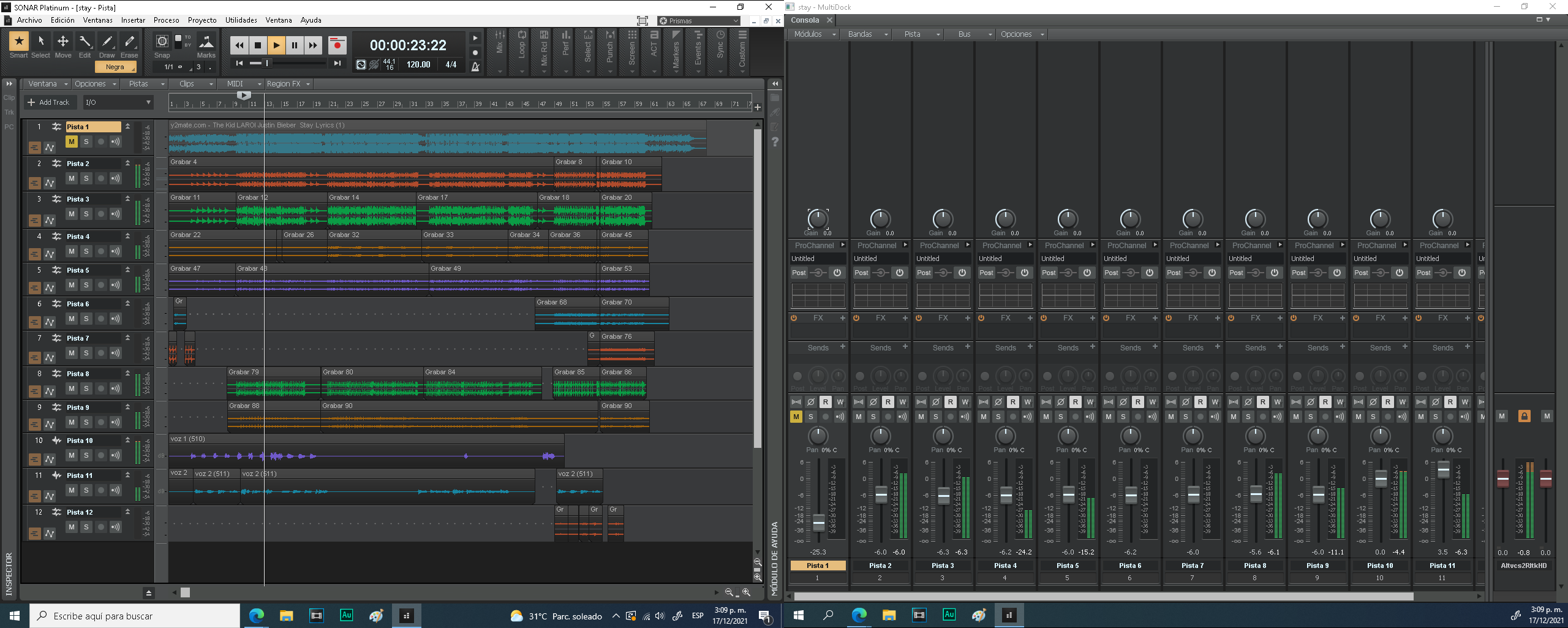Choose the Select tool

(40, 42)
